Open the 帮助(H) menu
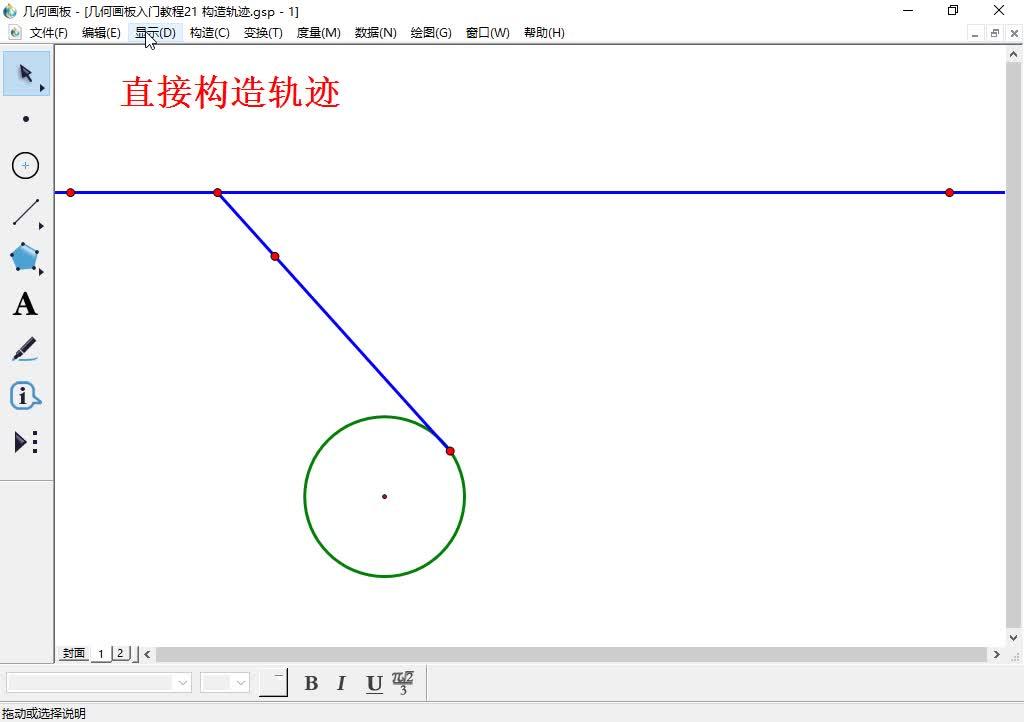Image resolution: width=1024 pixels, height=722 pixels. click(x=544, y=33)
